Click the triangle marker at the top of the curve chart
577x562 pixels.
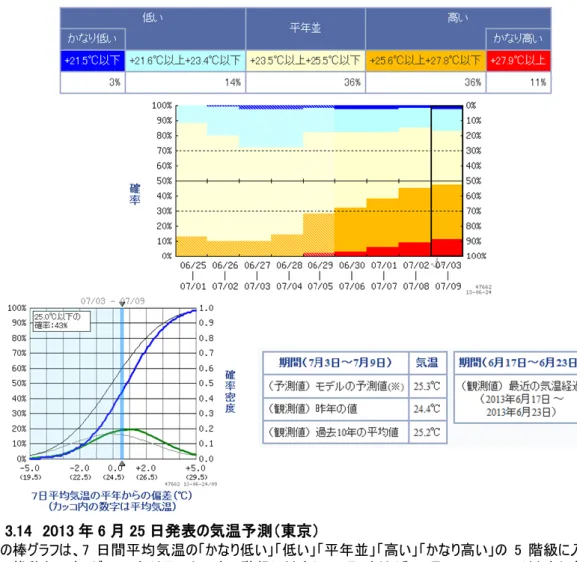[x=122, y=304]
